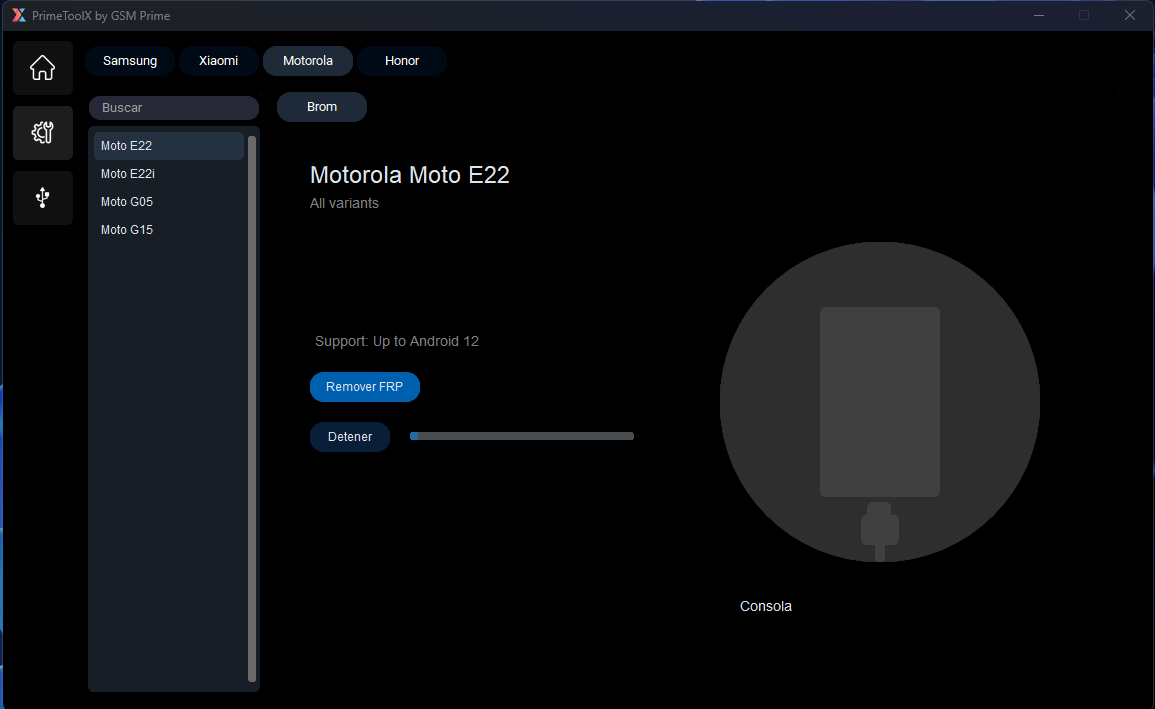Viewport: 1155px width, 709px height.
Task: Click the phone illustration above Consola
Action: (x=880, y=402)
